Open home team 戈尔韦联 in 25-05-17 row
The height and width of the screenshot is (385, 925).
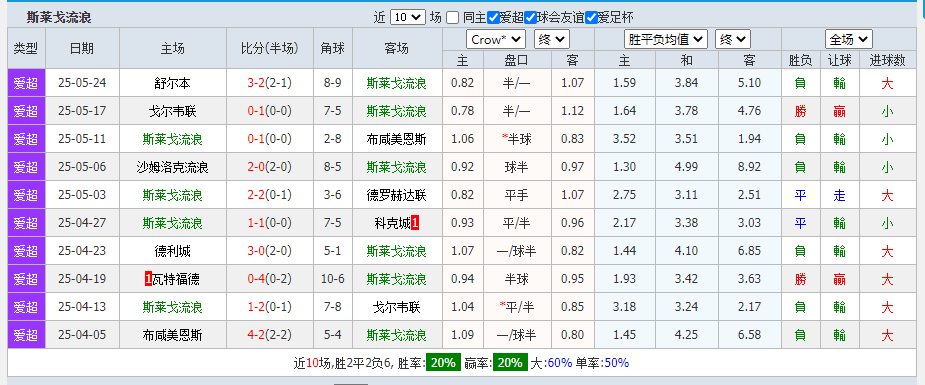pos(172,111)
